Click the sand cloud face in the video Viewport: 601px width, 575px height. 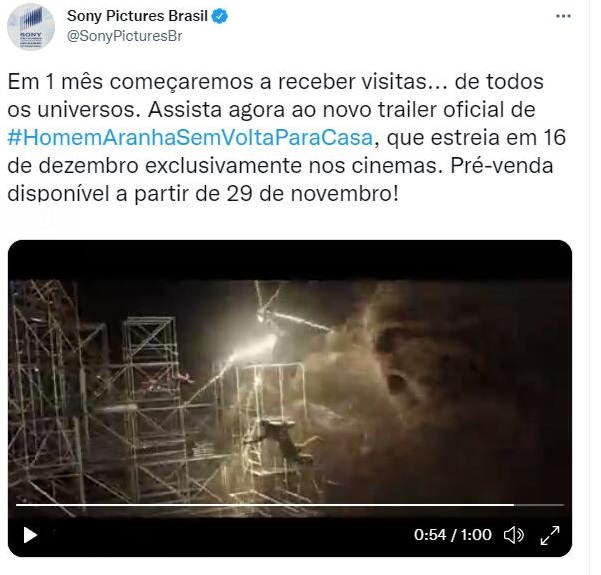[422, 368]
